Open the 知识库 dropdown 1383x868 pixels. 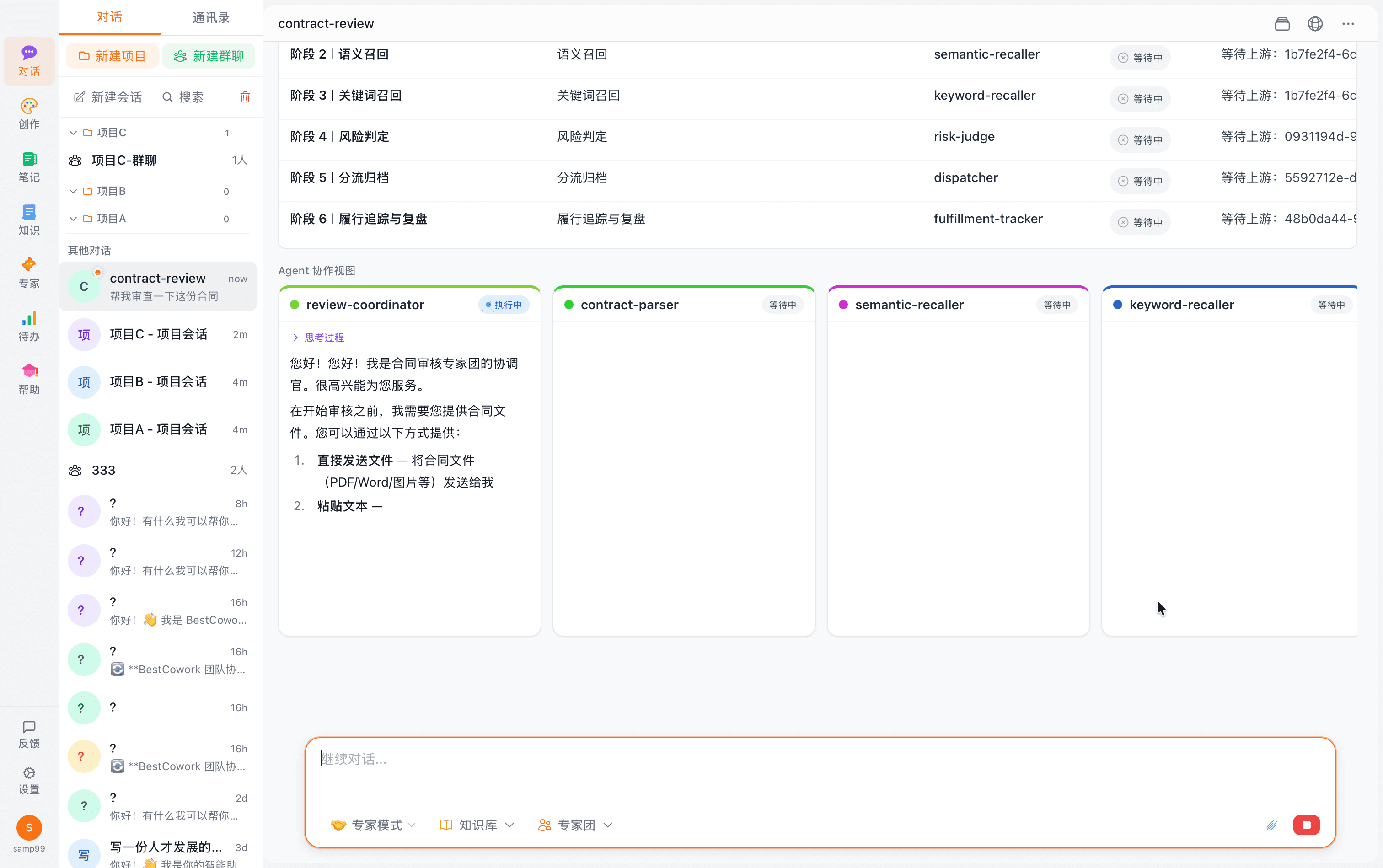(477, 825)
